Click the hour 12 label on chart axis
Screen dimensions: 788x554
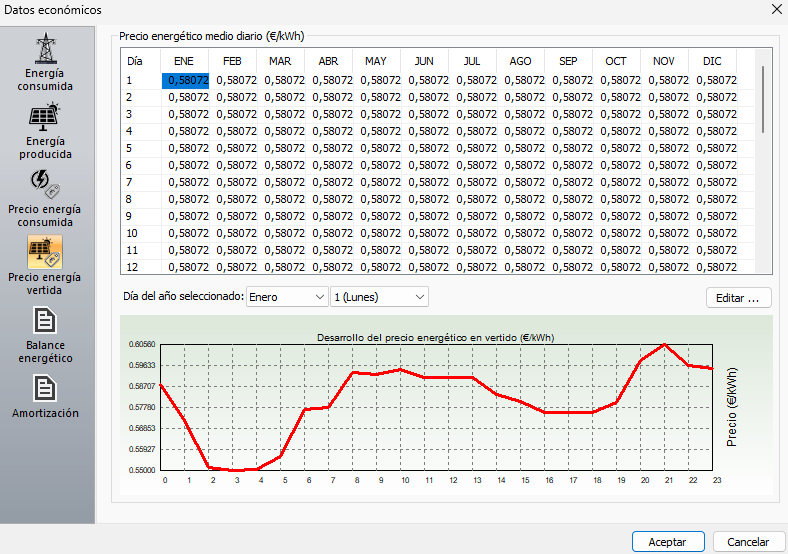pyautogui.click(x=453, y=480)
